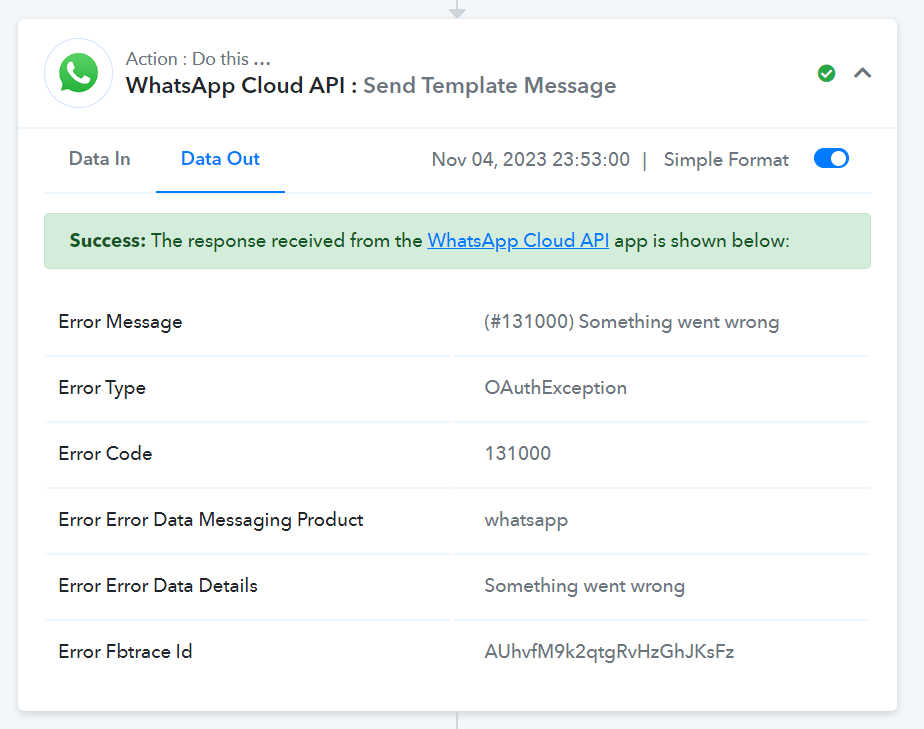Select the Error Message row value

632,322
